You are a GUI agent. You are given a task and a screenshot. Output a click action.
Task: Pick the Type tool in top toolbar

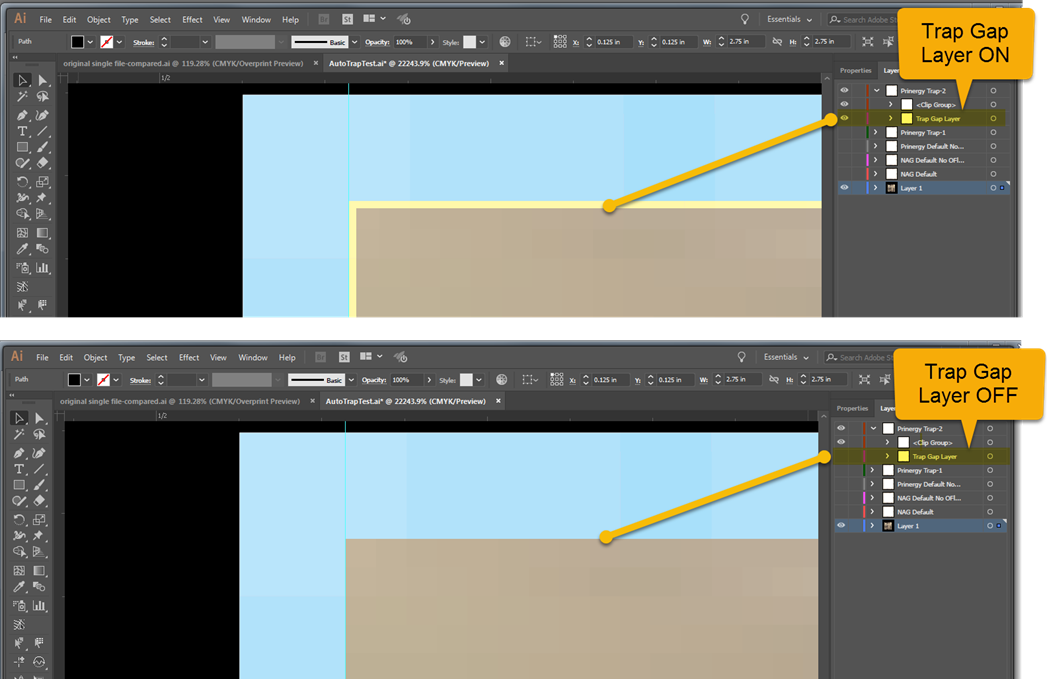[x=22, y=132]
